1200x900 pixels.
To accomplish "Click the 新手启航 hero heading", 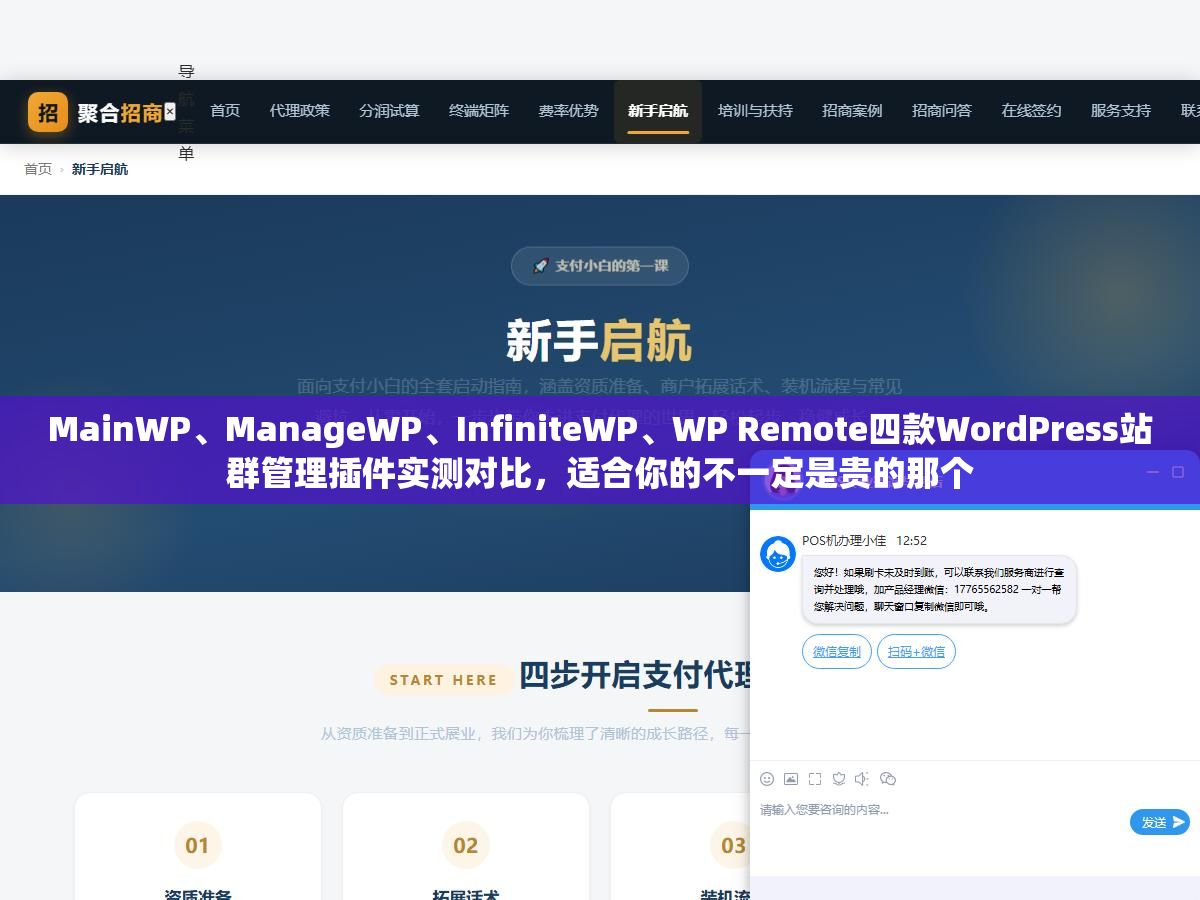I will pos(599,341).
